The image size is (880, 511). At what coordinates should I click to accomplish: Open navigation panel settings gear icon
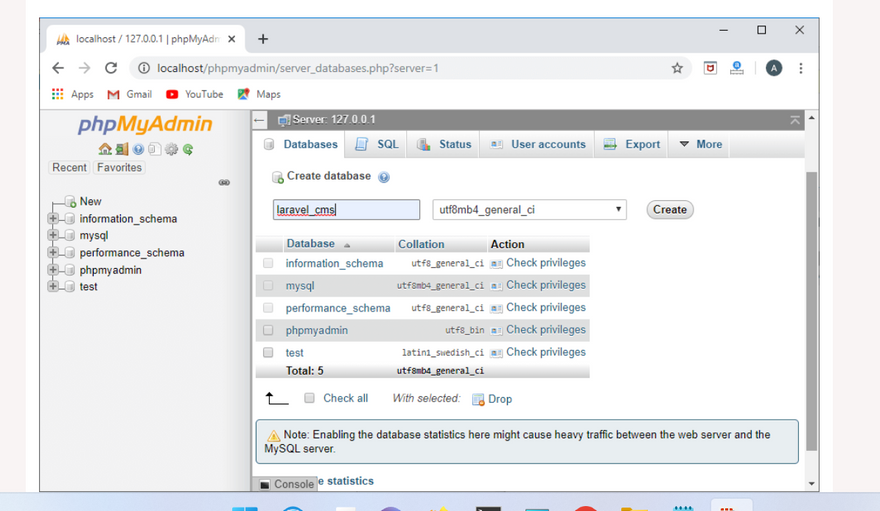point(171,149)
